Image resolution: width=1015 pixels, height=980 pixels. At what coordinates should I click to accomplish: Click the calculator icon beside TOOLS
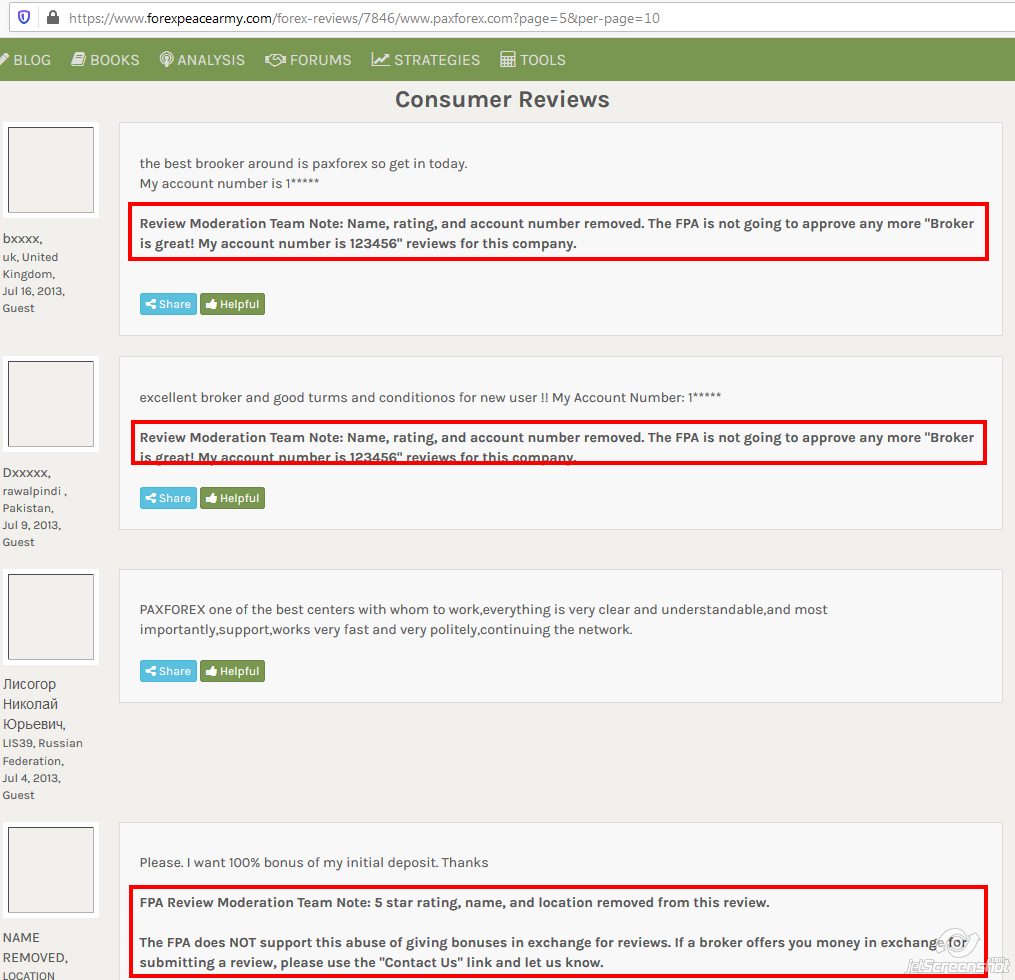pyautogui.click(x=508, y=60)
